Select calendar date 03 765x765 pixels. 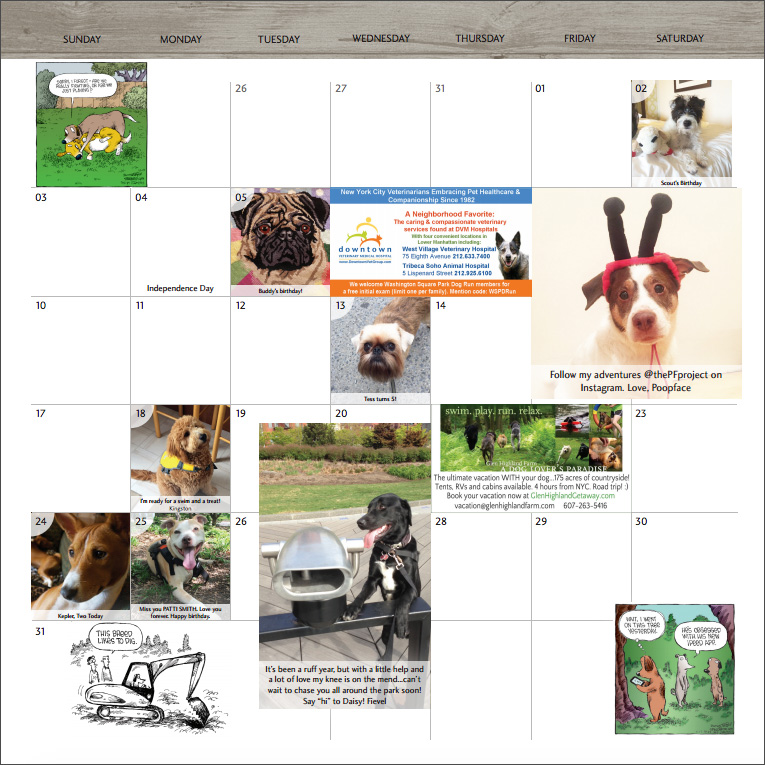pyautogui.click(x=41, y=197)
